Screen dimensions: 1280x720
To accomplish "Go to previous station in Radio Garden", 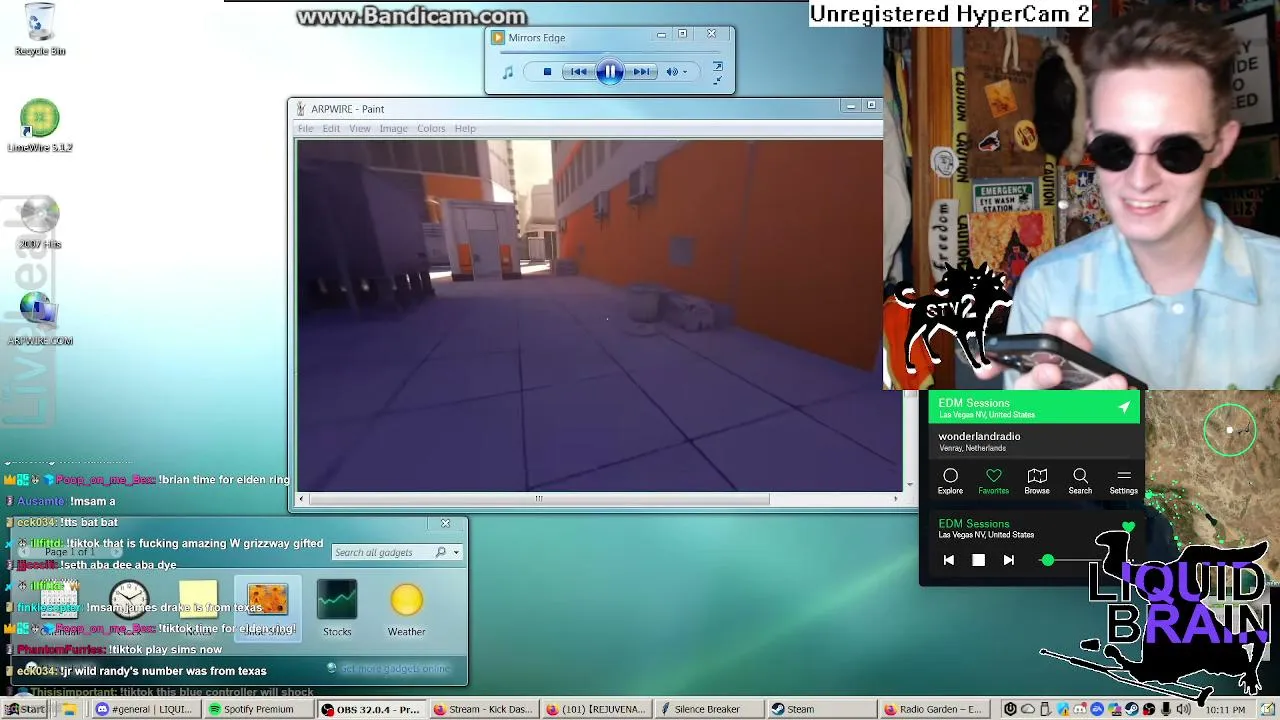I will tap(948, 560).
